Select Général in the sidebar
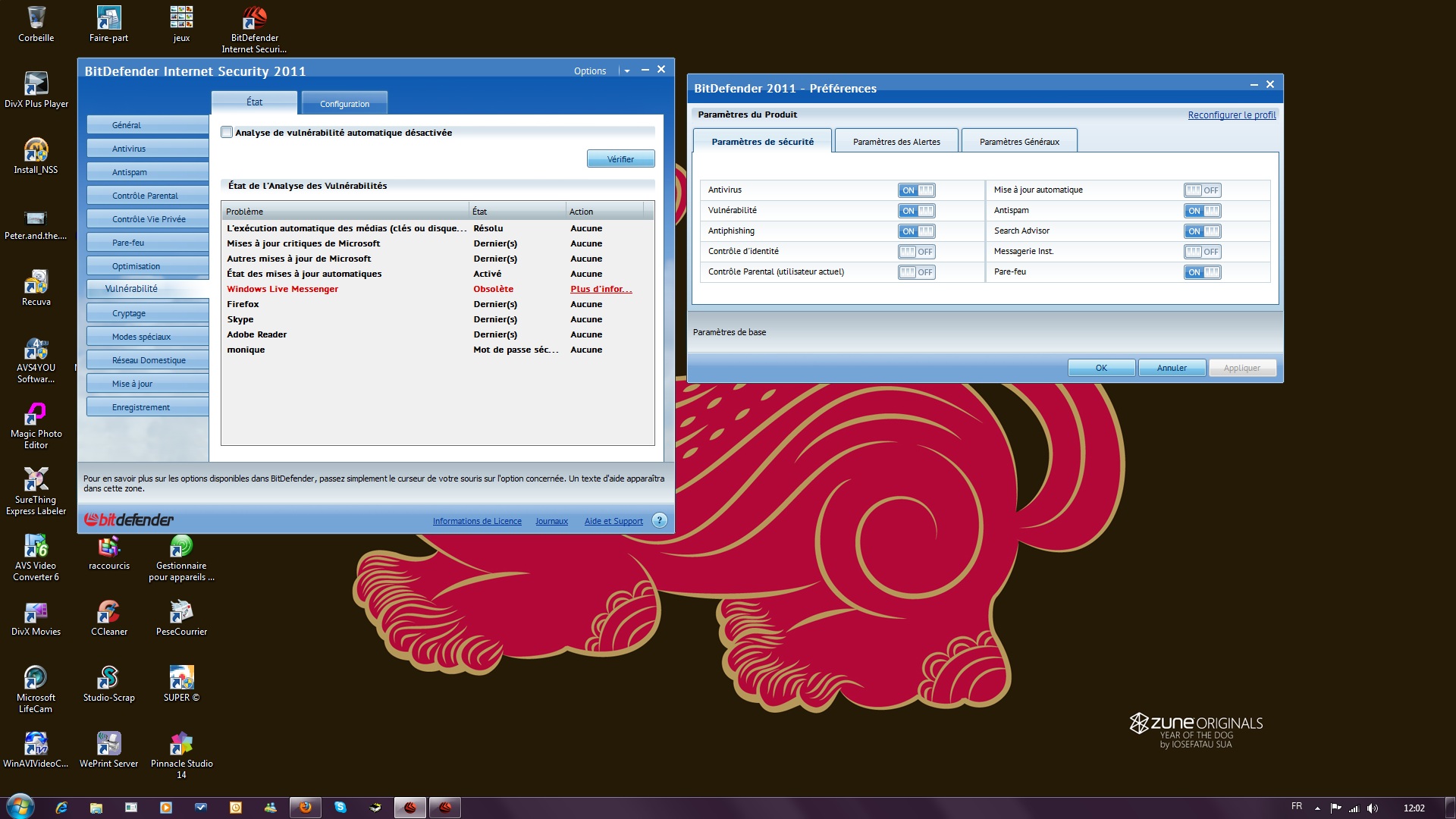 pos(147,125)
